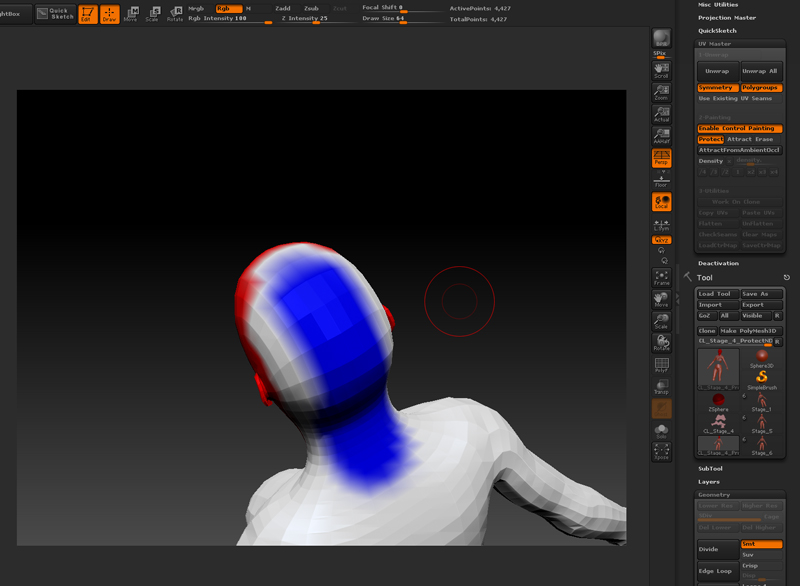Select the Scroll canvas icon
Viewport: 800px width, 586px height.
coord(661,70)
